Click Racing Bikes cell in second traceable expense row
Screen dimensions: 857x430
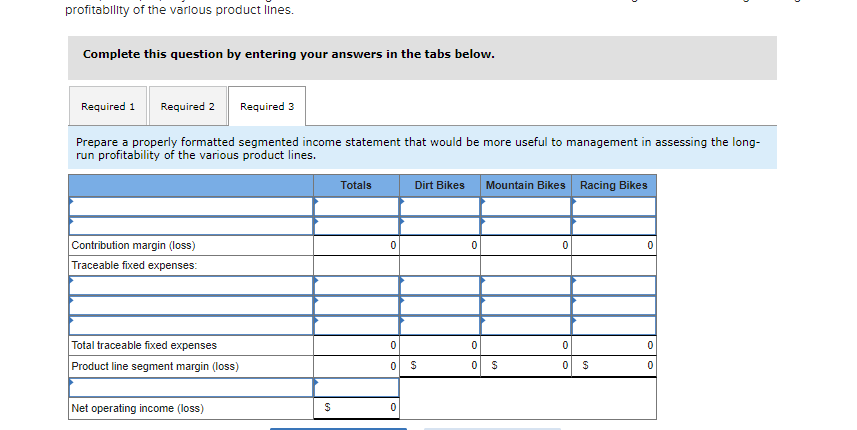coord(614,305)
